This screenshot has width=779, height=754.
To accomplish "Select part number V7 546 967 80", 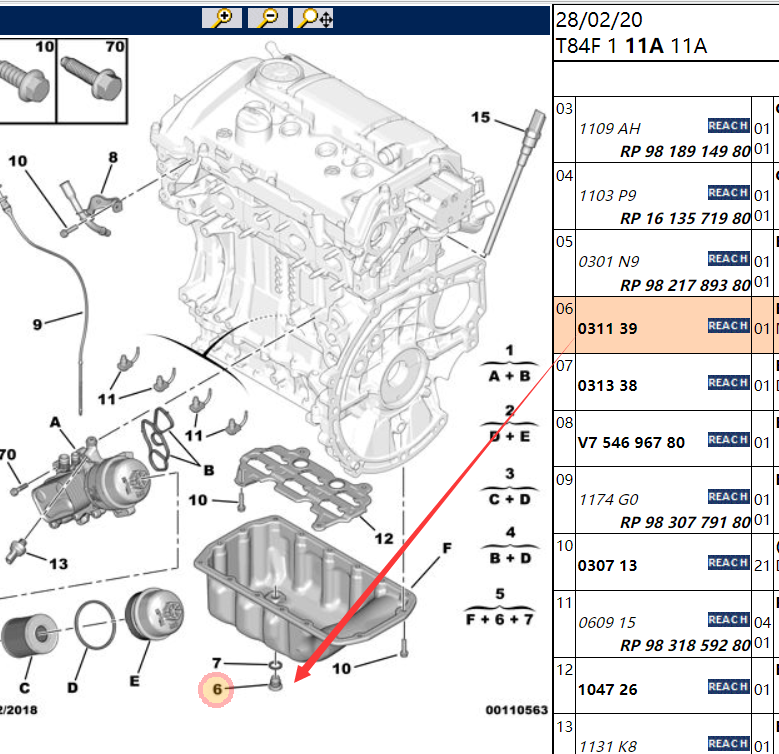I will 631,443.
